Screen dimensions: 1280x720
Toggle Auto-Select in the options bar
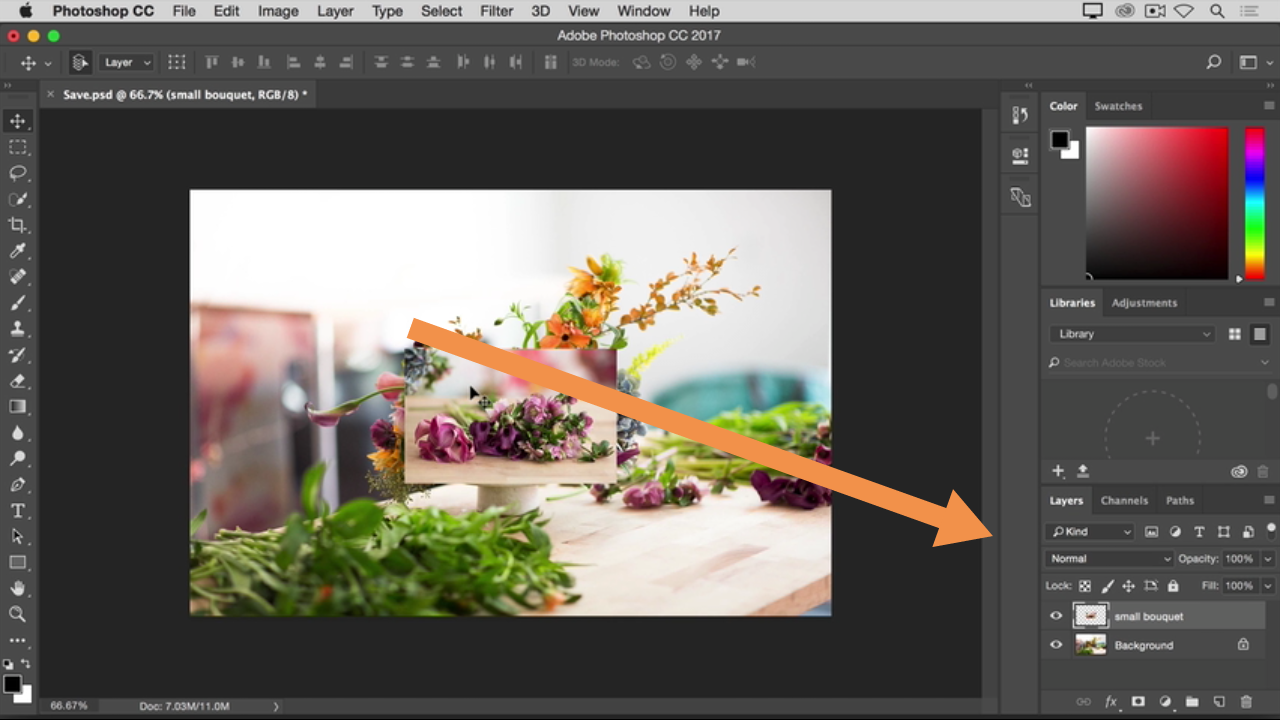(80, 62)
